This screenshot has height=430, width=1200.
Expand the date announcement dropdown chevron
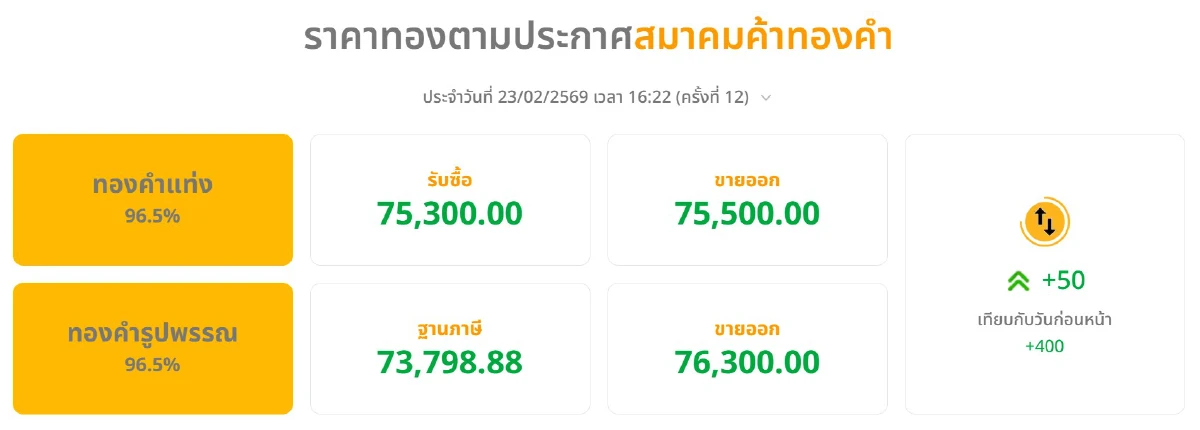point(766,98)
